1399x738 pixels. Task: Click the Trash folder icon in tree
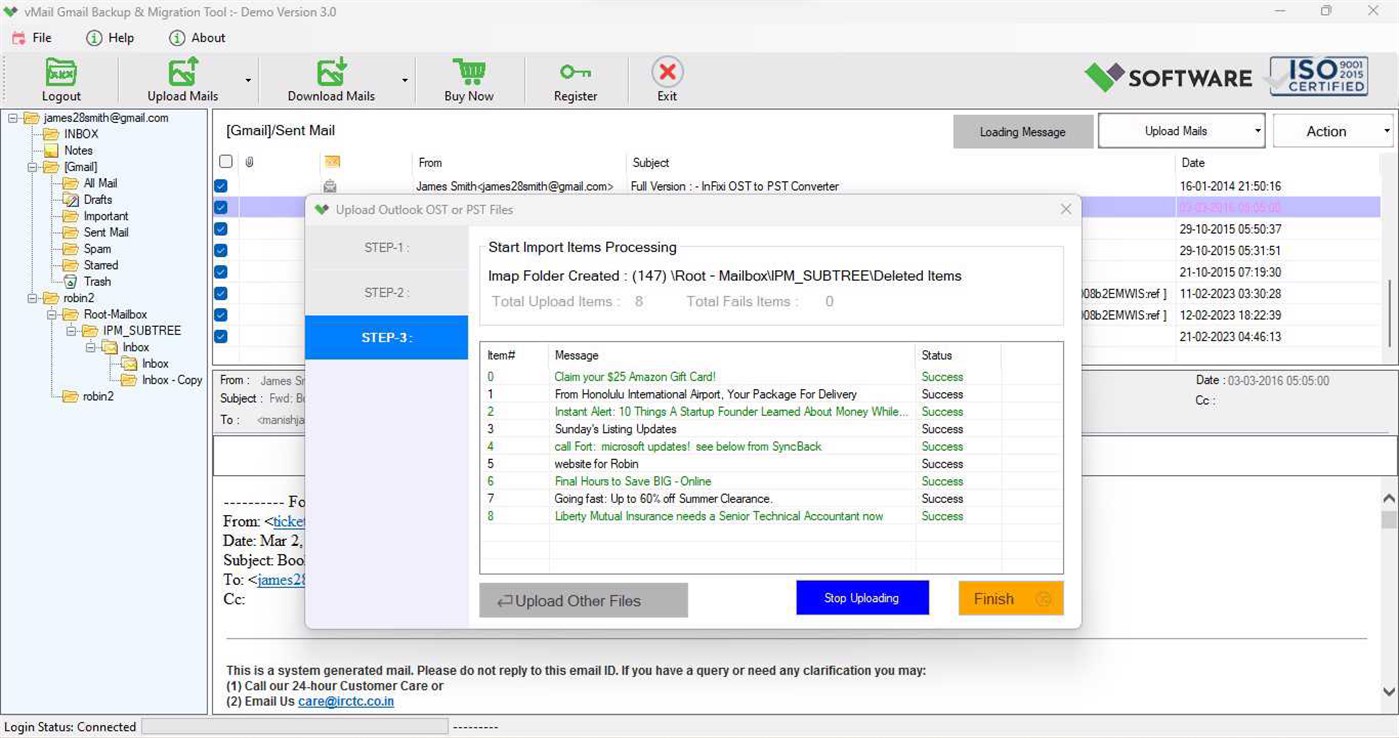coord(71,281)
